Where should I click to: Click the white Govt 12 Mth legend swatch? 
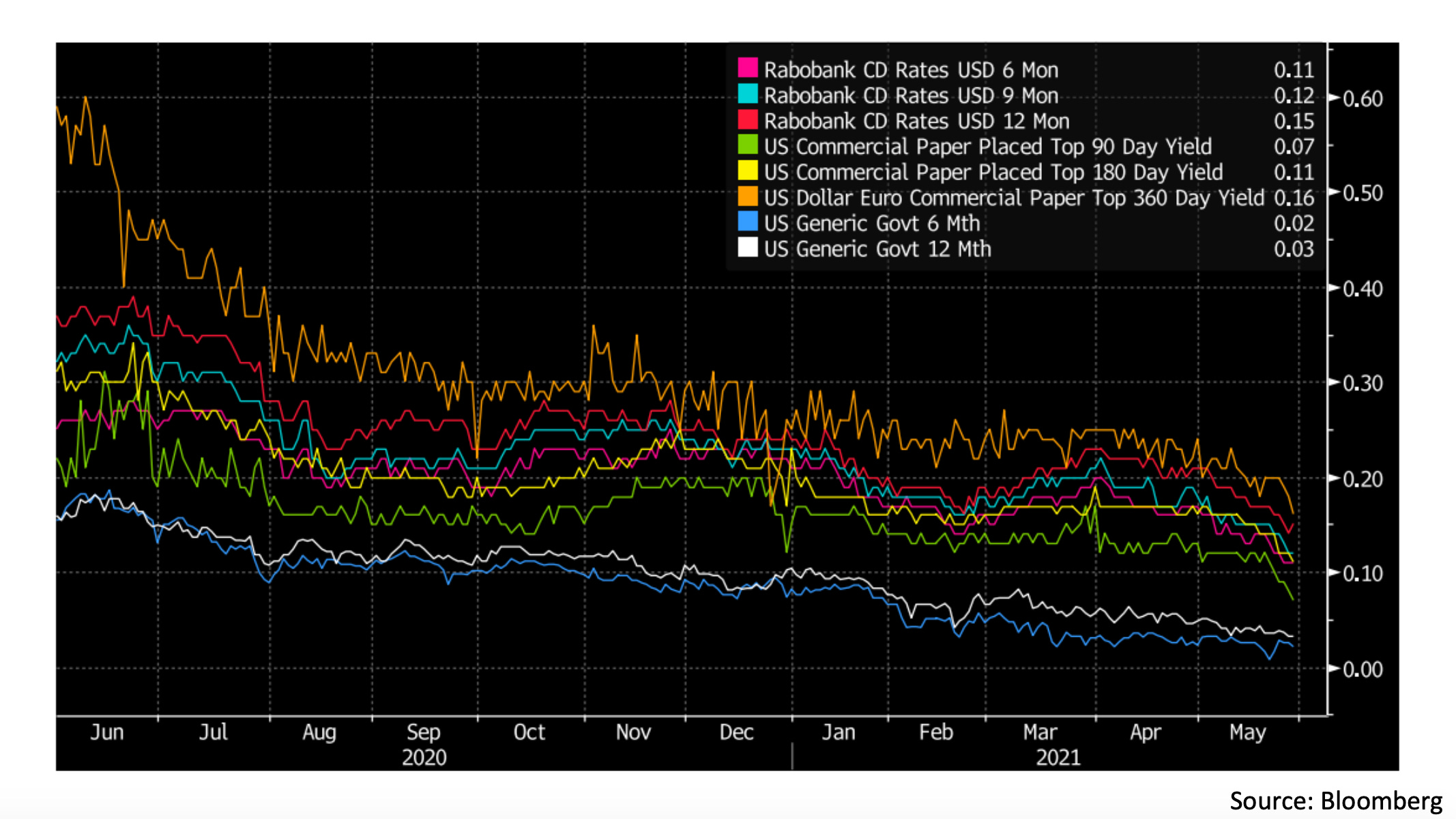click(748, 248)
